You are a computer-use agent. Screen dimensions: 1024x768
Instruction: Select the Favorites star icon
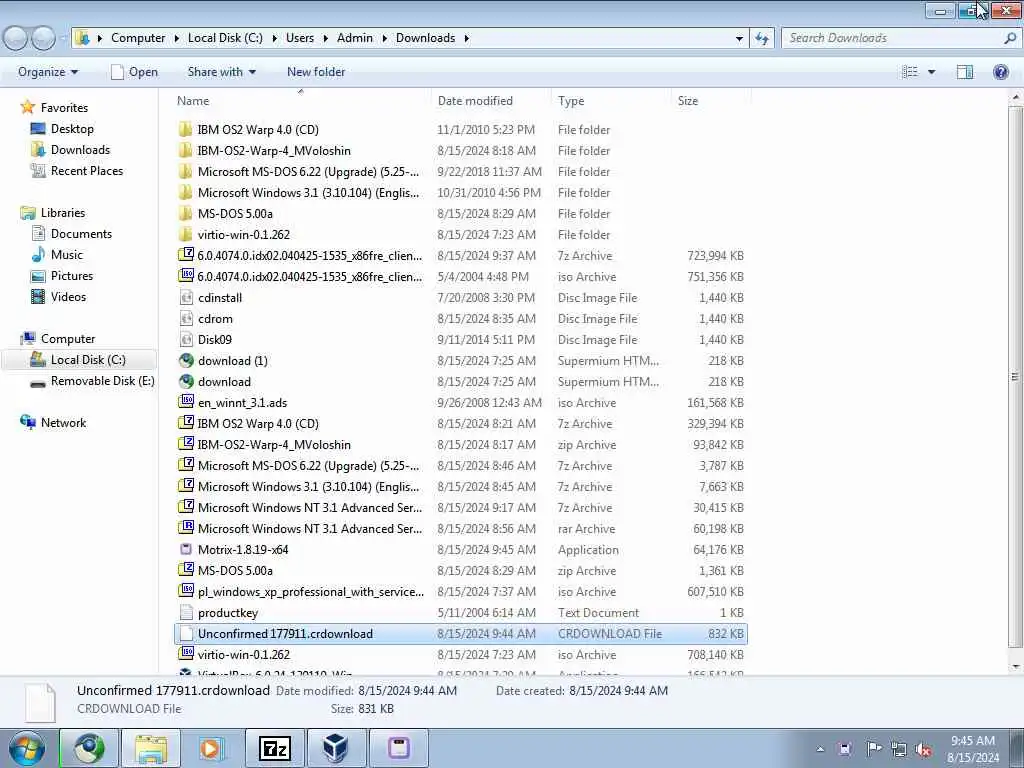tap(27, 107)
